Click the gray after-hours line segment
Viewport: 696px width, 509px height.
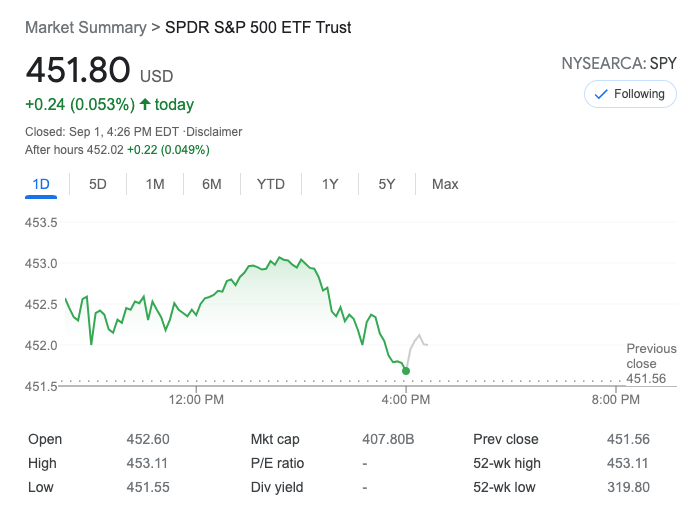[x=417, y=340]
